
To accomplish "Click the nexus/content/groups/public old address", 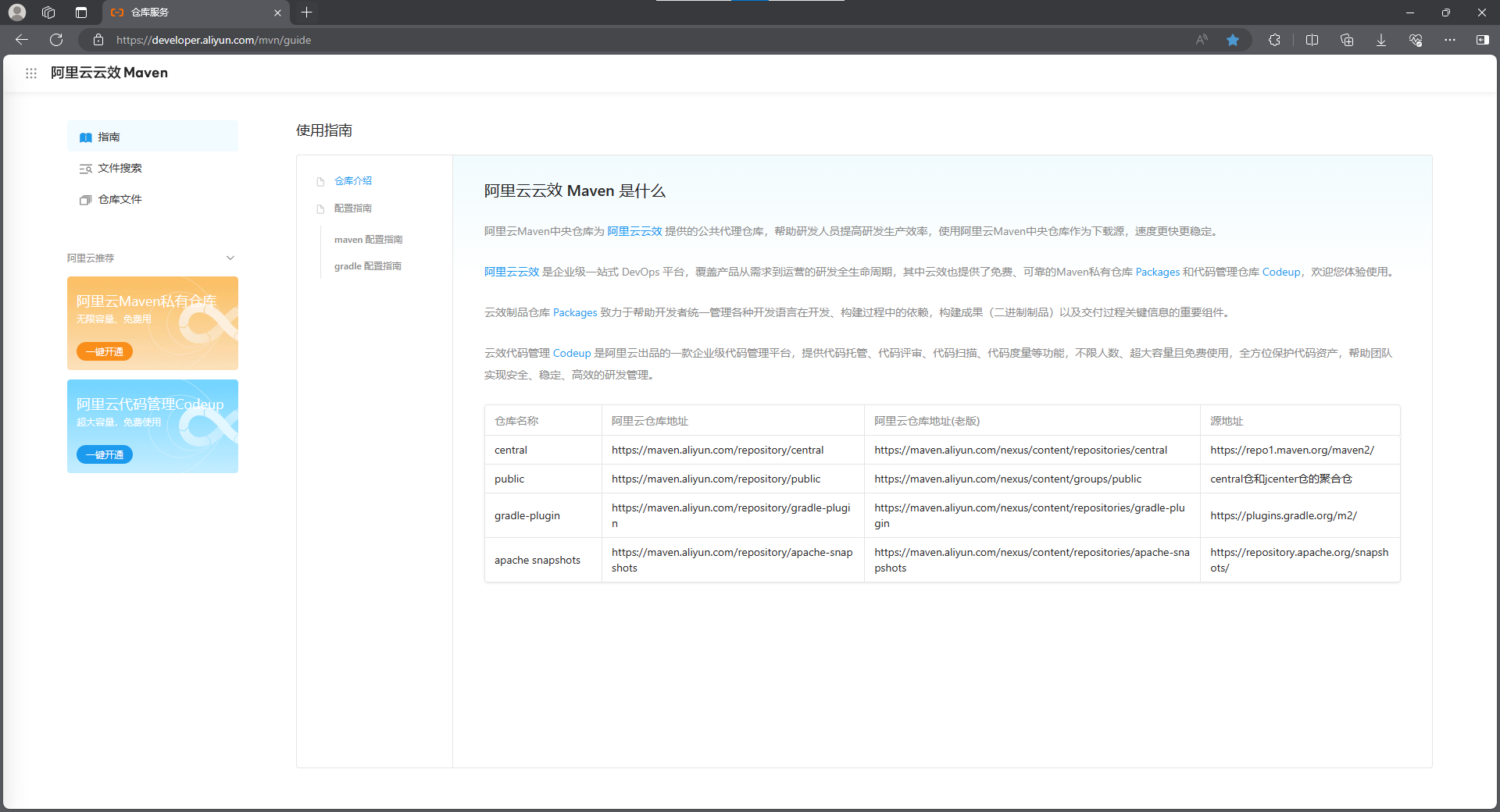I will tap(1008, 479).
